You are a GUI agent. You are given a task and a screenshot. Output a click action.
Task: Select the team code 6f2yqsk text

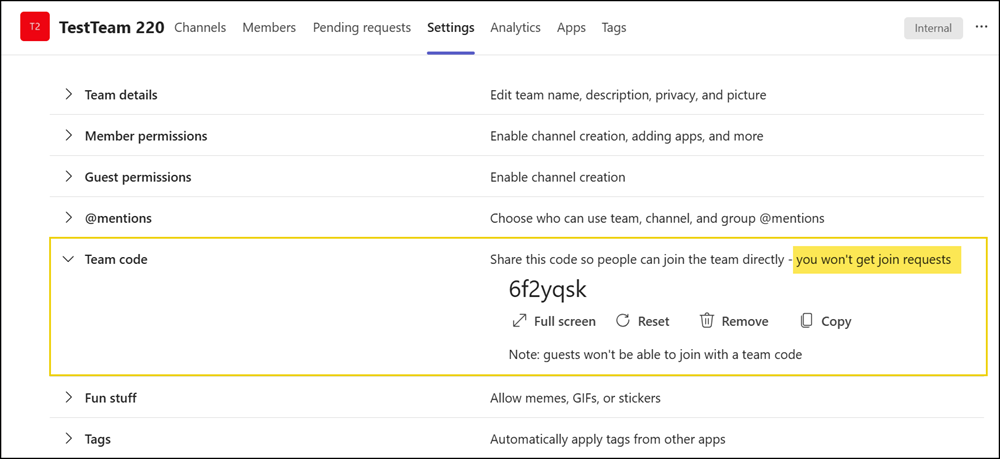pos(547,290)
